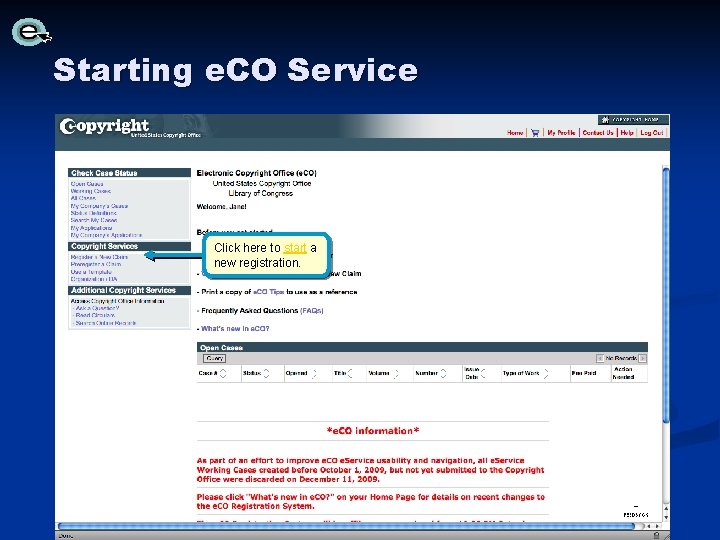Open the FAQs link
Viewport: 720px width, 540px height.
[311, 311]
